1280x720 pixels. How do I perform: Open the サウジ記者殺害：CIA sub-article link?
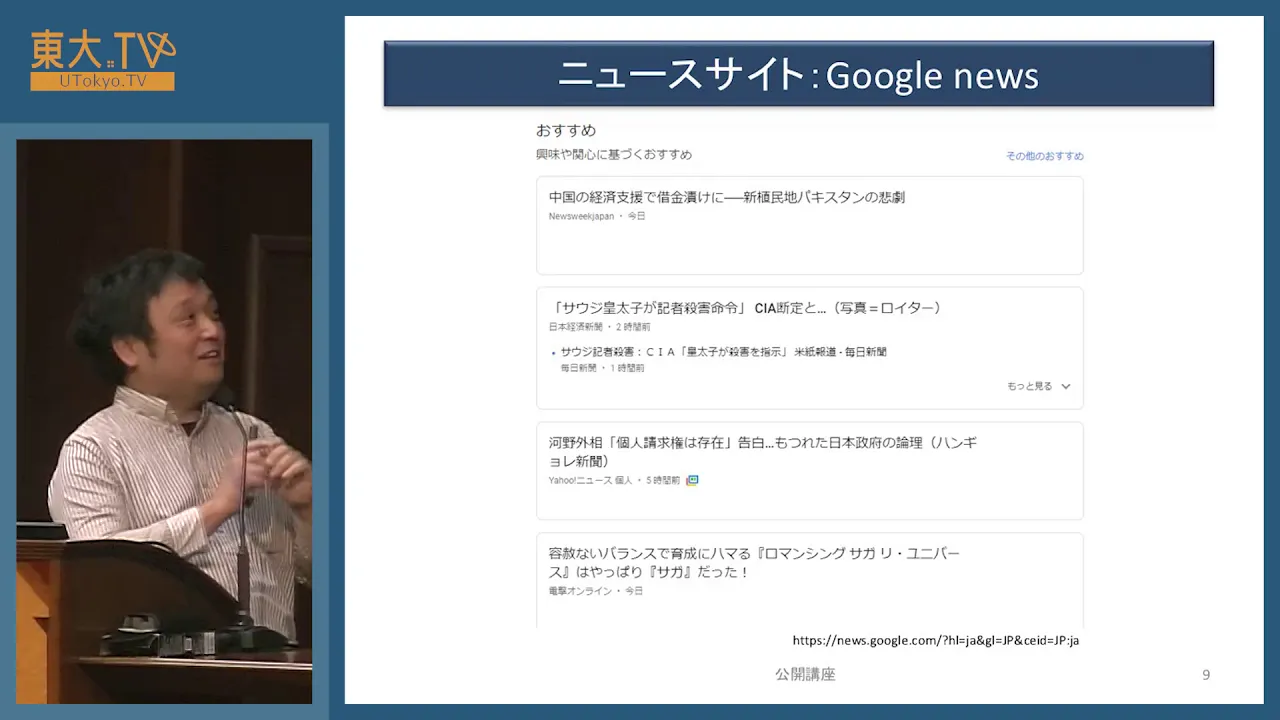(723, 352)
